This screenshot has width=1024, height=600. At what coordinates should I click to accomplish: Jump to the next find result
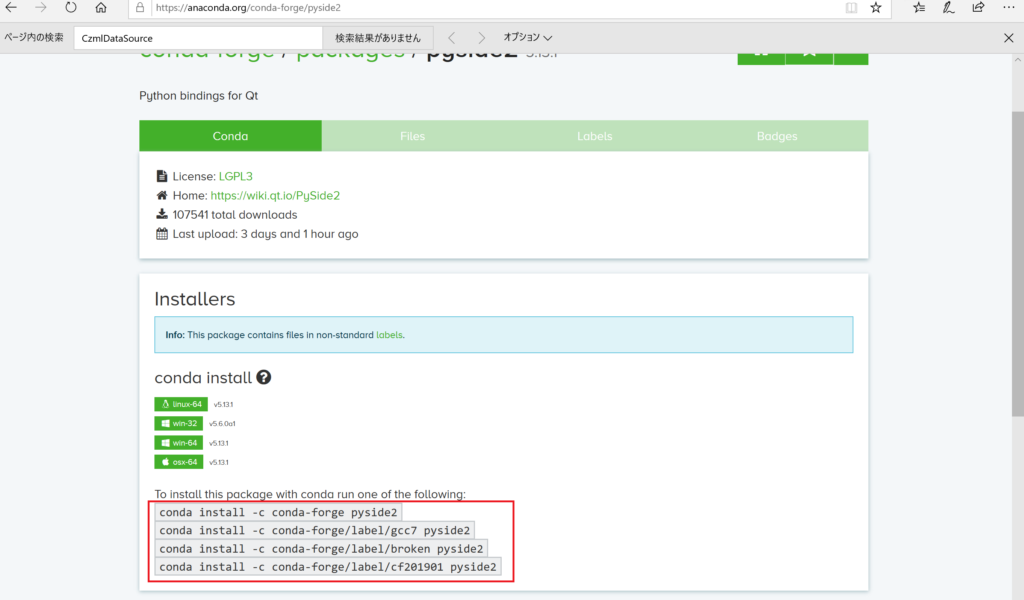coord(481,38)
